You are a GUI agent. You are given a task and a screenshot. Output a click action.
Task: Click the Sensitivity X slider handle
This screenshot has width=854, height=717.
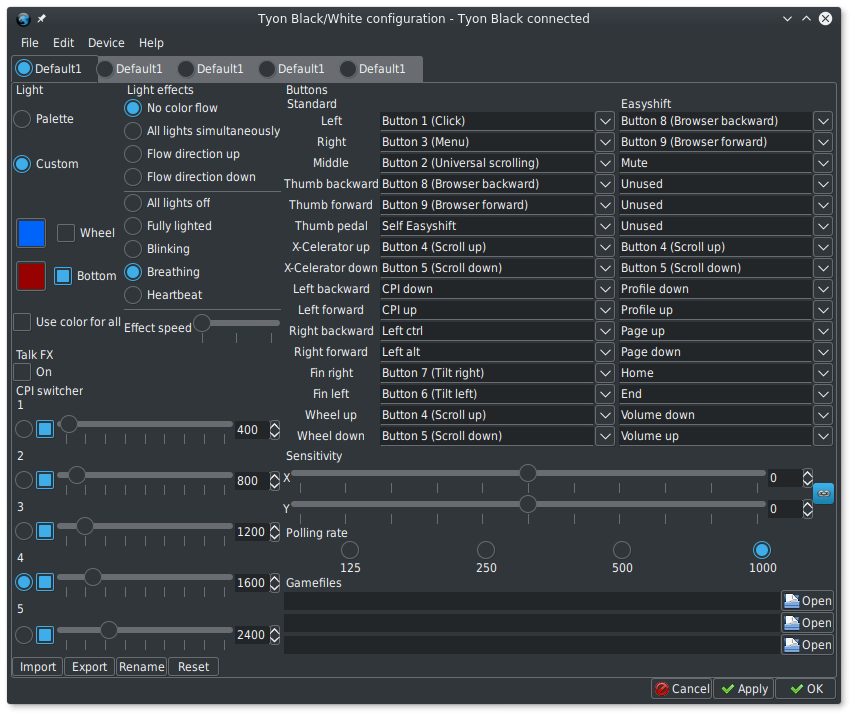point(528,473)
